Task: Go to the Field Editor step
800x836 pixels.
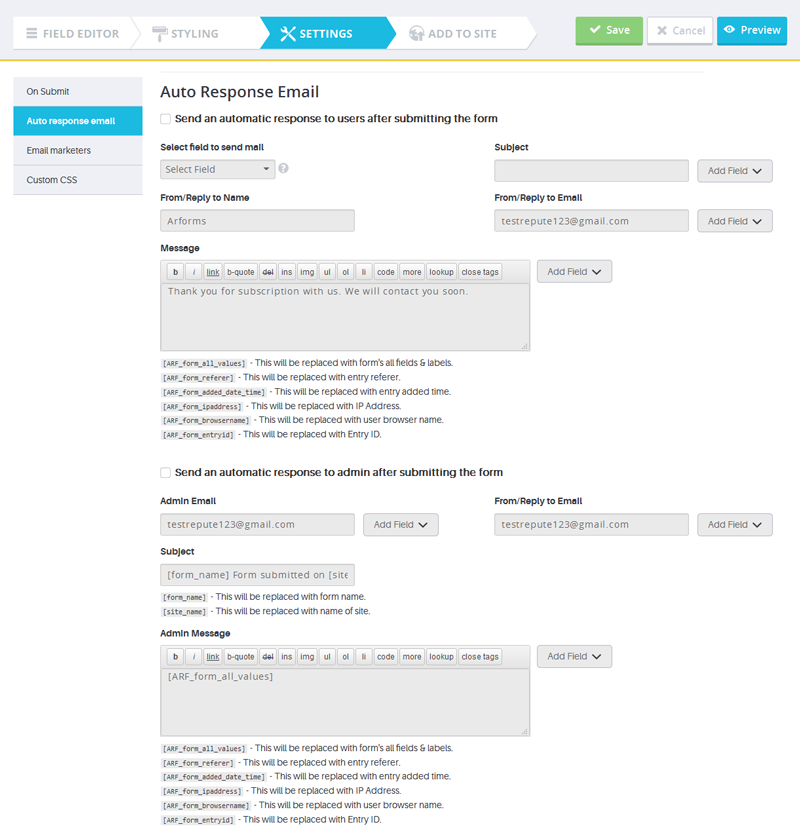Action: [73, 34]
